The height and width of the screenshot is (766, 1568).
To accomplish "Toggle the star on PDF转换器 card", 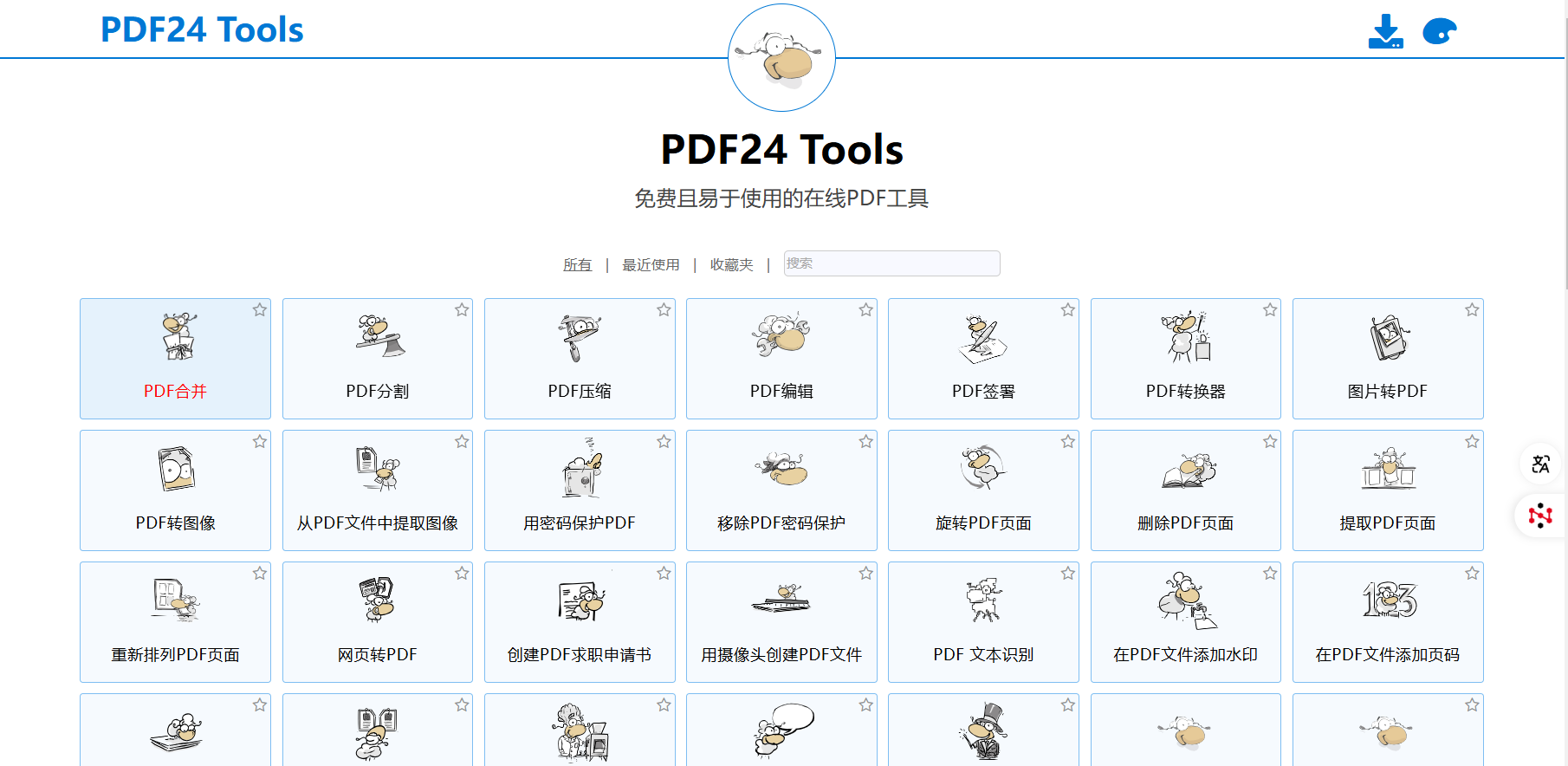I will 1270,310.
